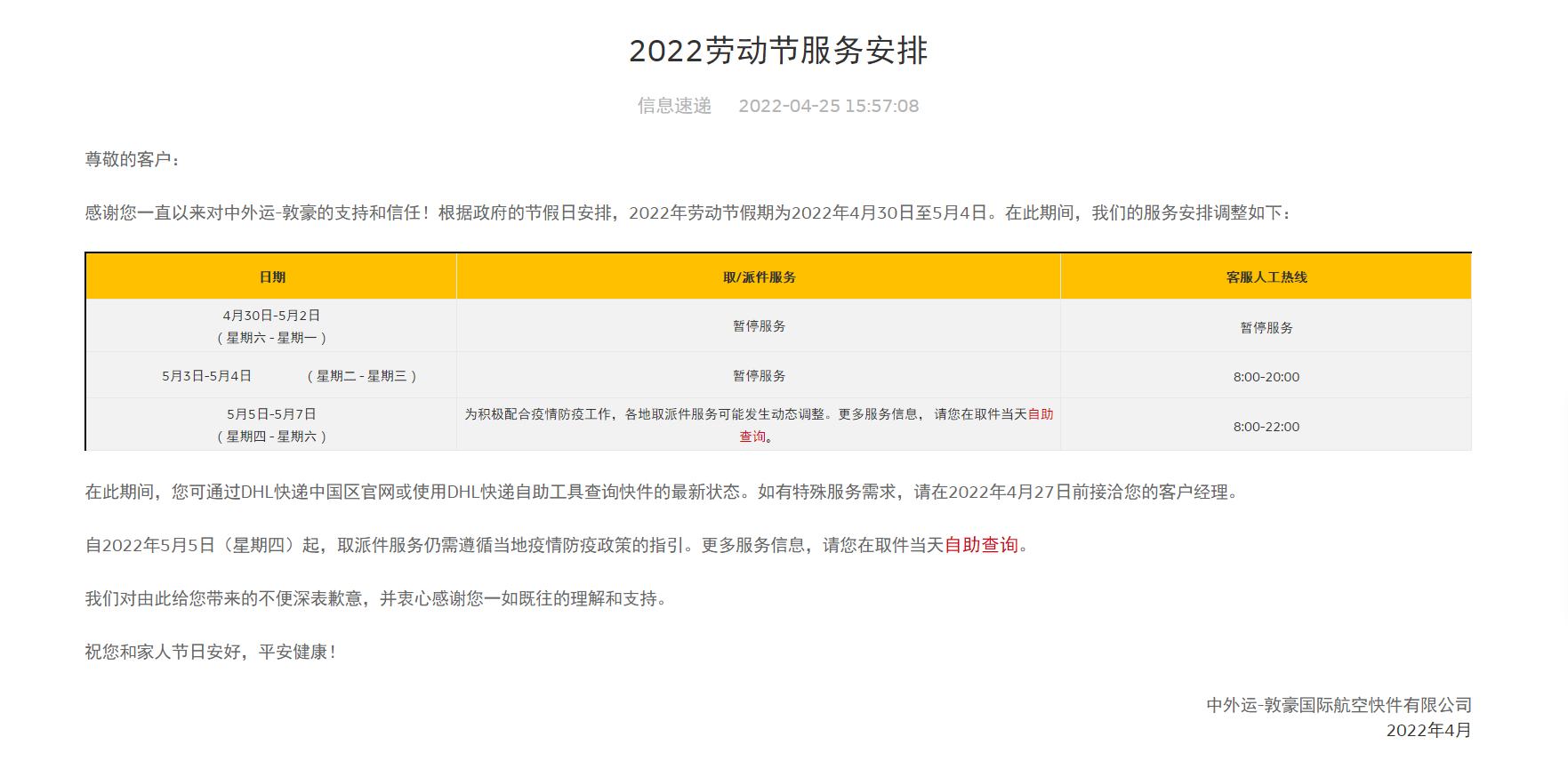Click the 日期 table column header
The width and height of the screenshot is (1568, 769).
click(272, 277)
